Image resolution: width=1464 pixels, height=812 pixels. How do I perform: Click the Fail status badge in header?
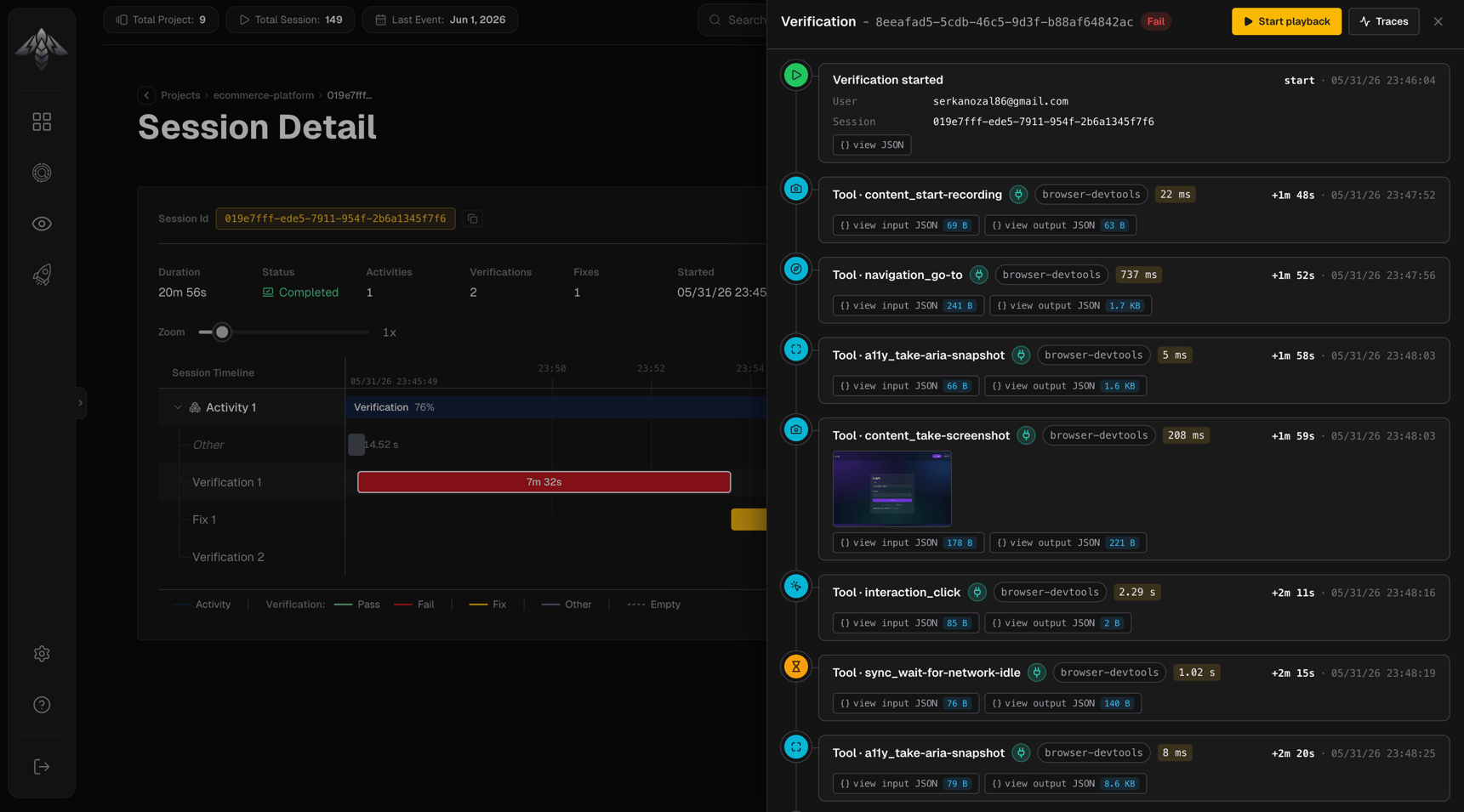click(x=1156, y=21)
